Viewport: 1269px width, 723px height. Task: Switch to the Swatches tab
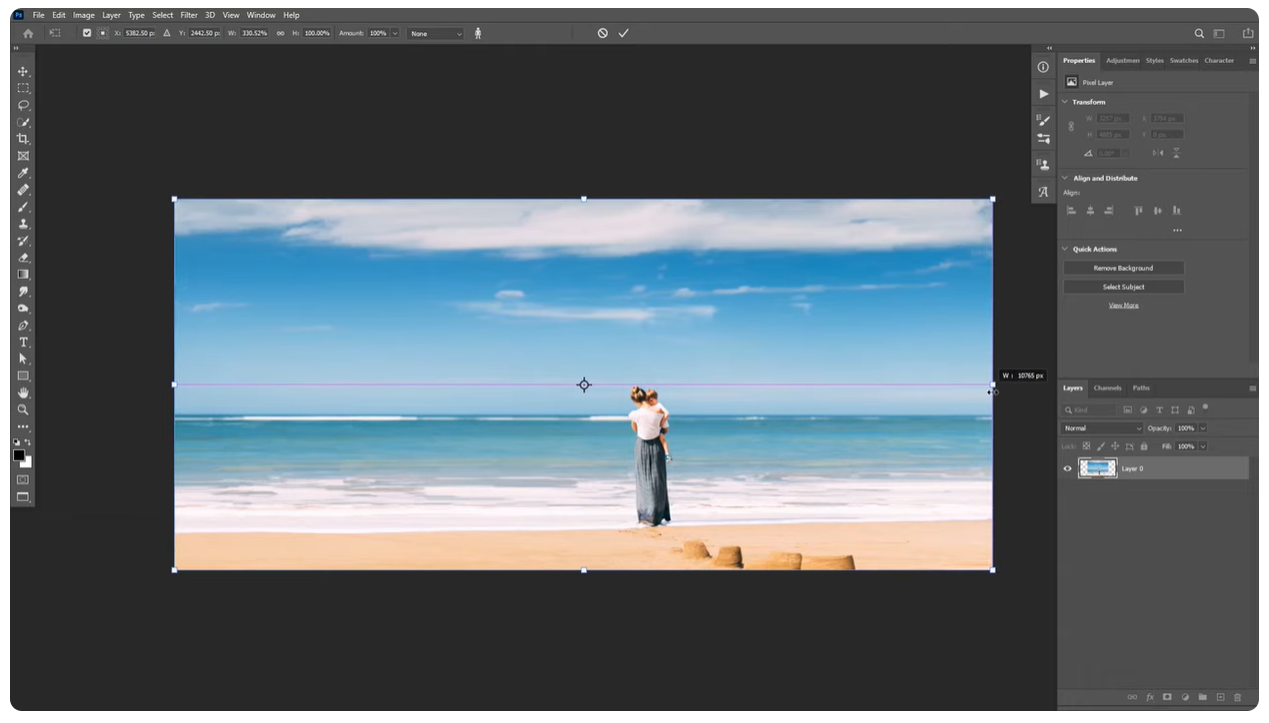click(1184, 60)
